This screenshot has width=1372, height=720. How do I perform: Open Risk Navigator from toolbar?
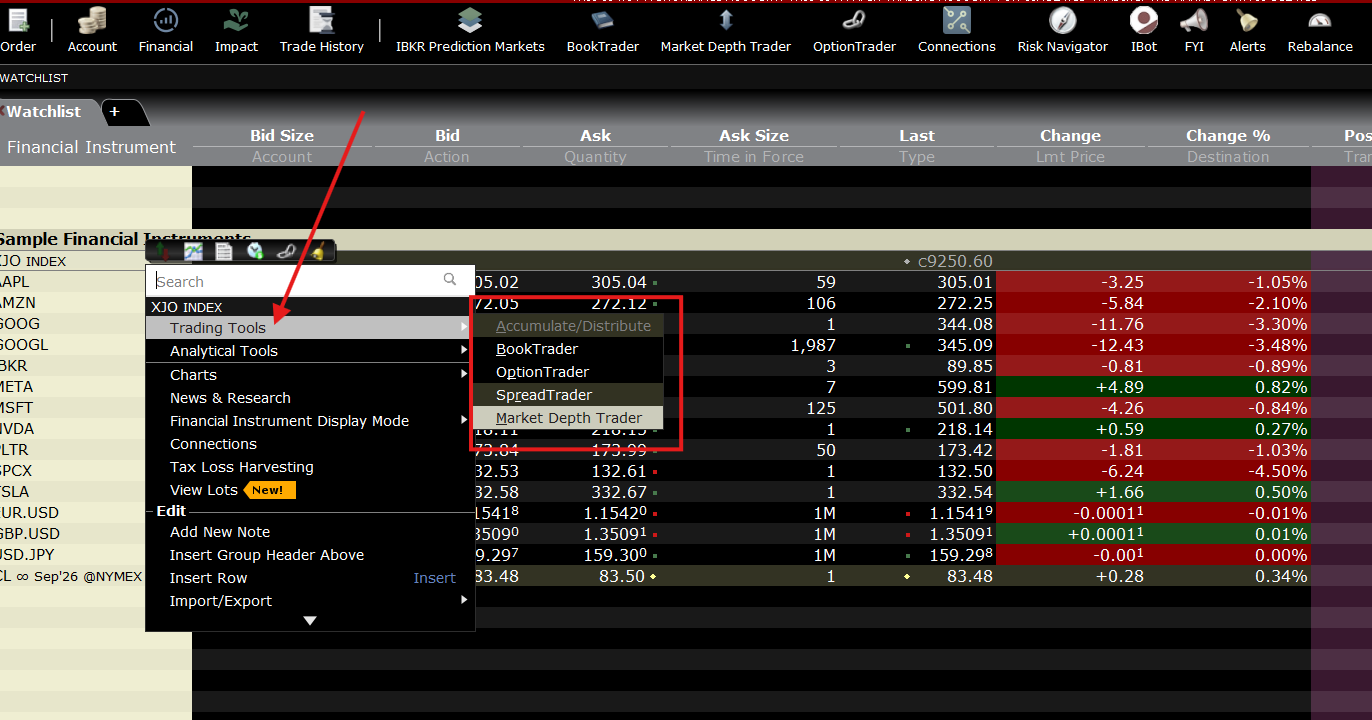pyautogui.click(x=1062, y=30)
